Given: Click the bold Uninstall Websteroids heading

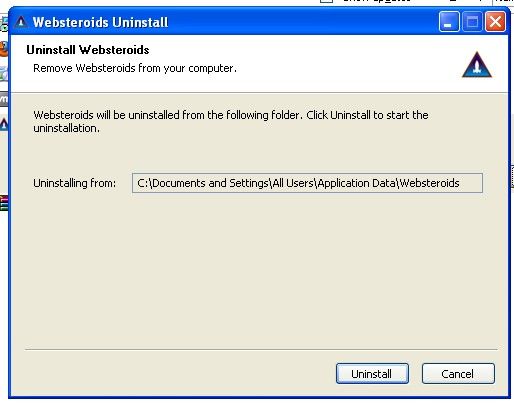Looking at the screenshot, I should (x=88, y=50).
